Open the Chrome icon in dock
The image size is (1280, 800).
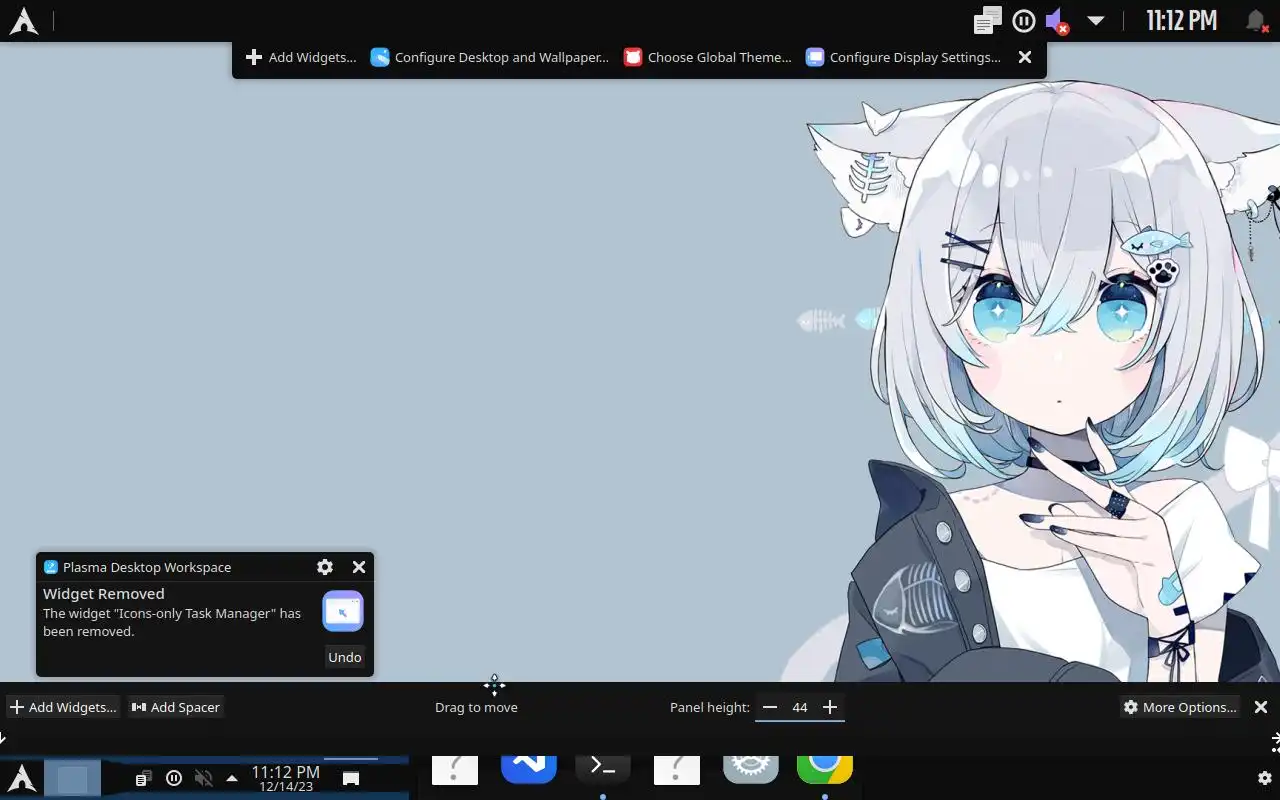coord(825,768)
